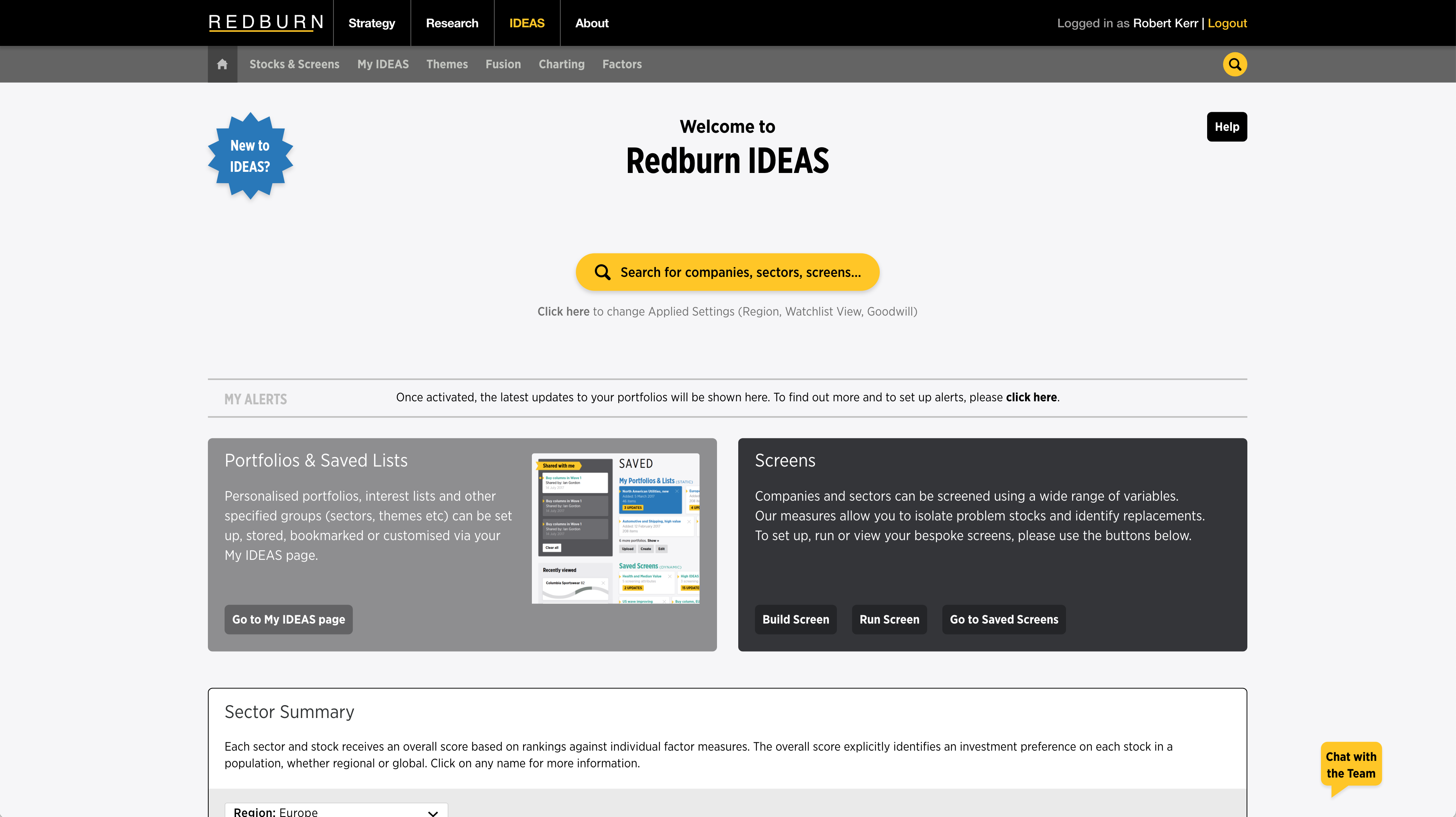Open the Charting navigation tab
The width and height of the screenshot is (1456, 817).
click(x=562, y=64)
